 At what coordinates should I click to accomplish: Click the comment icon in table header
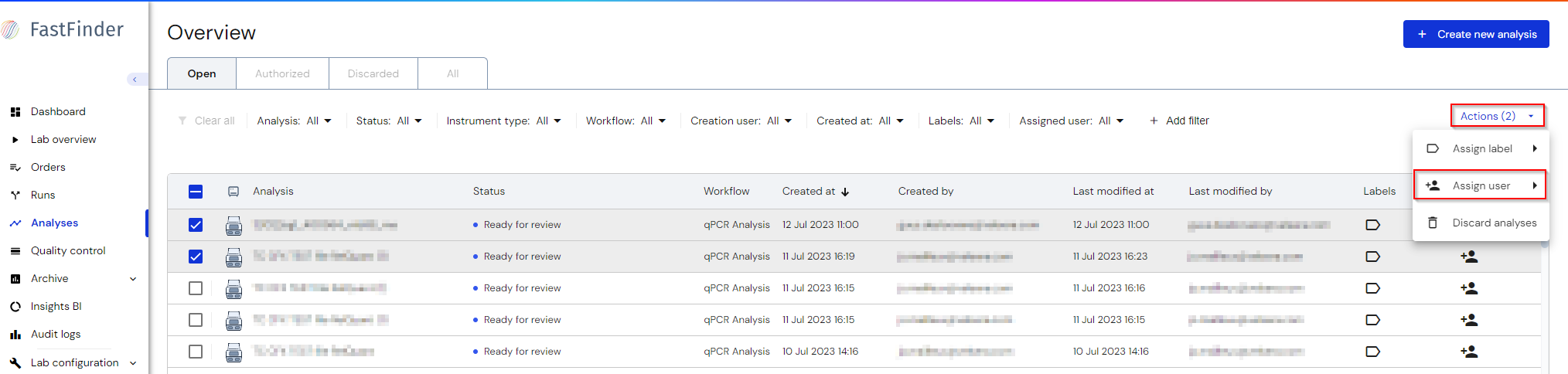point(233,192)
